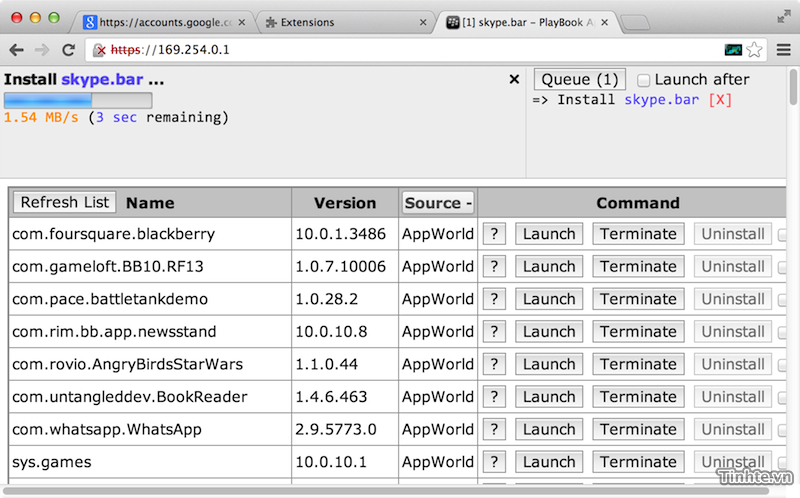This screenshot has width=800, height=498.
Task: Click the Version column header
Action: (345, 203)
